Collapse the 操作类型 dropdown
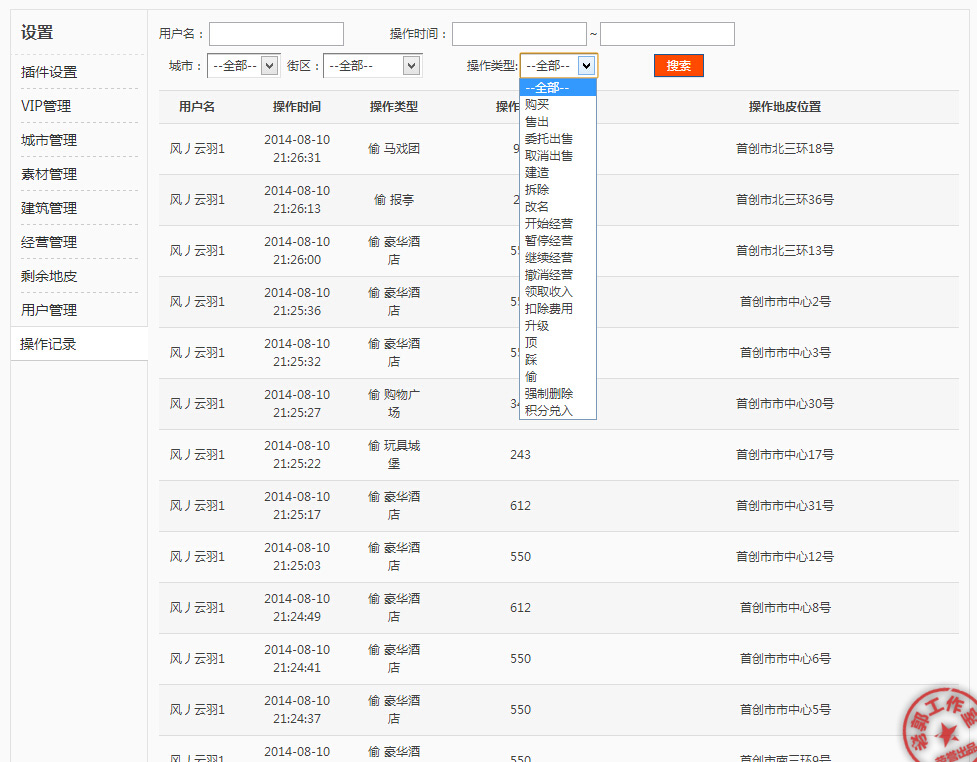The image size is (977, 762). point(559,65)
